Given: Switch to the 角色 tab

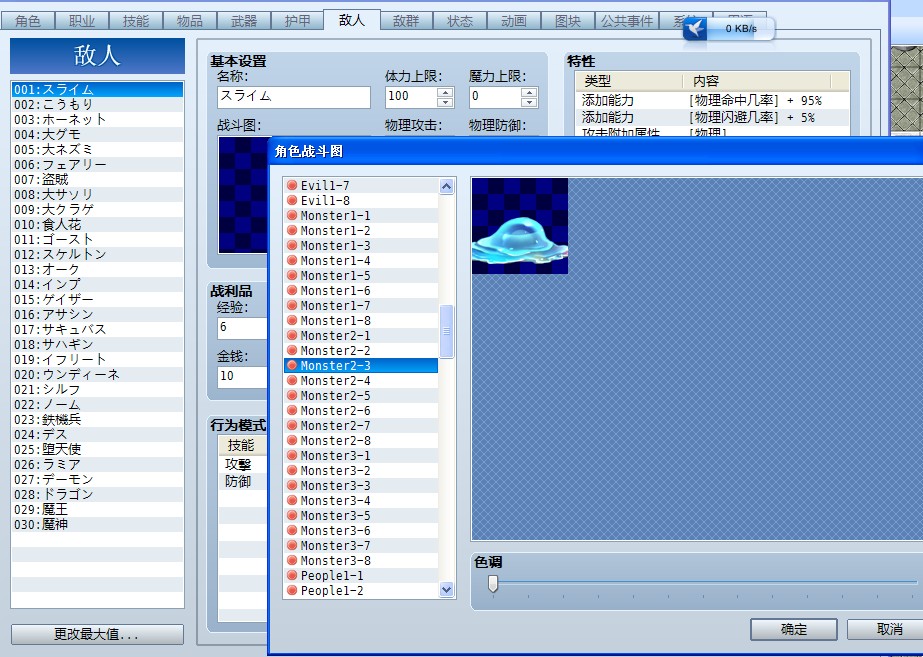Looking at the screenshot, I should (28, 21).
